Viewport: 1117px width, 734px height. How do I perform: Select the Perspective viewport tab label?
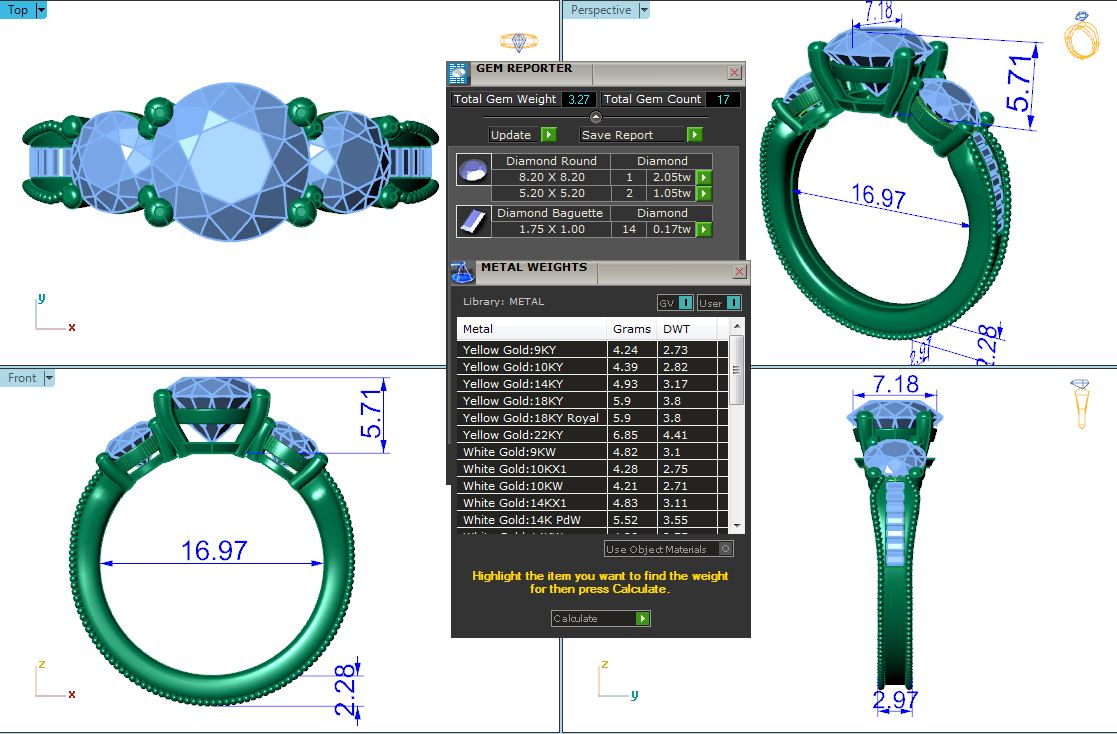(x=601, y=10)
